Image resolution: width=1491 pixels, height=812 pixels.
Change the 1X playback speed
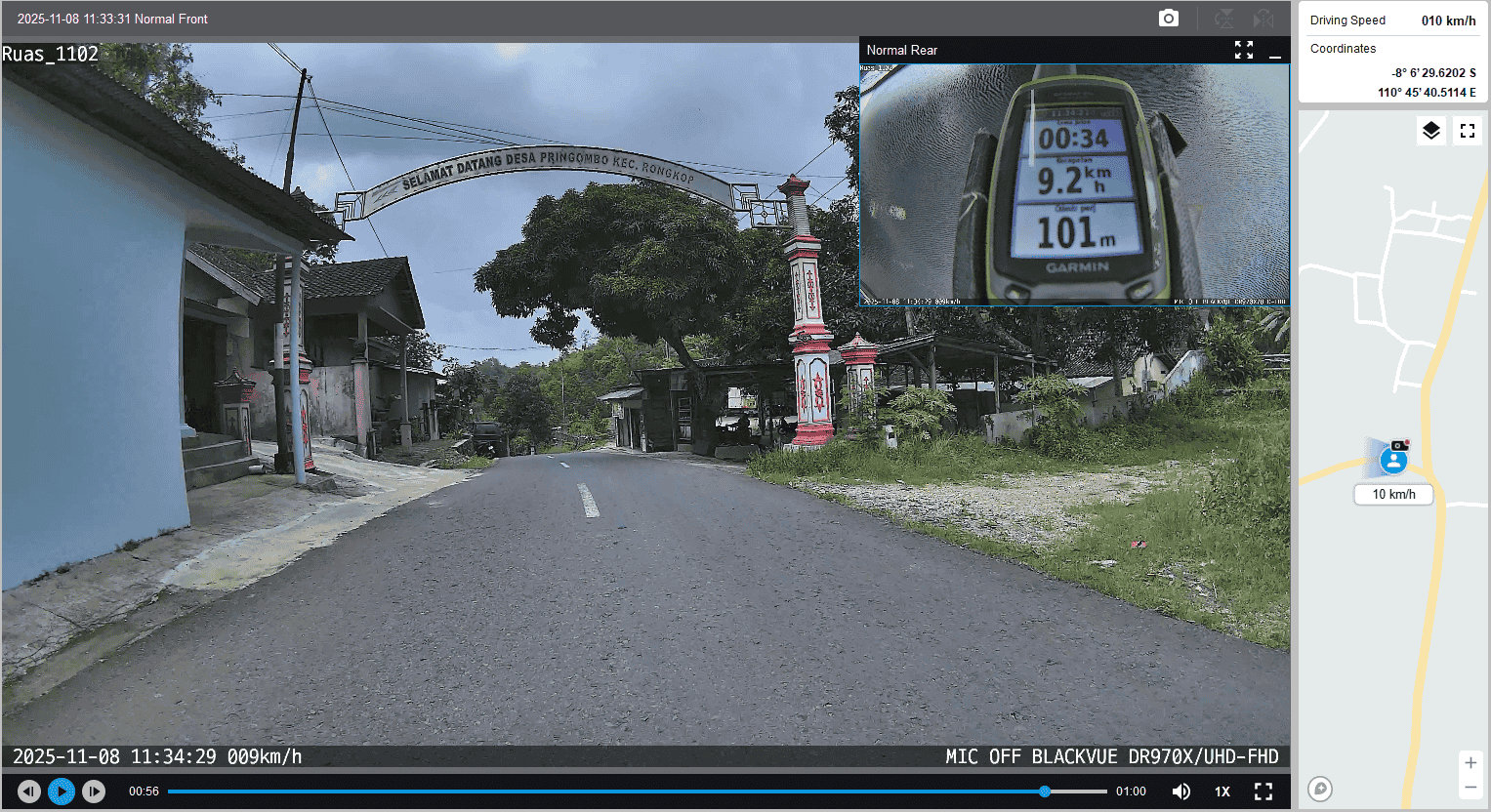point(1222,792)
